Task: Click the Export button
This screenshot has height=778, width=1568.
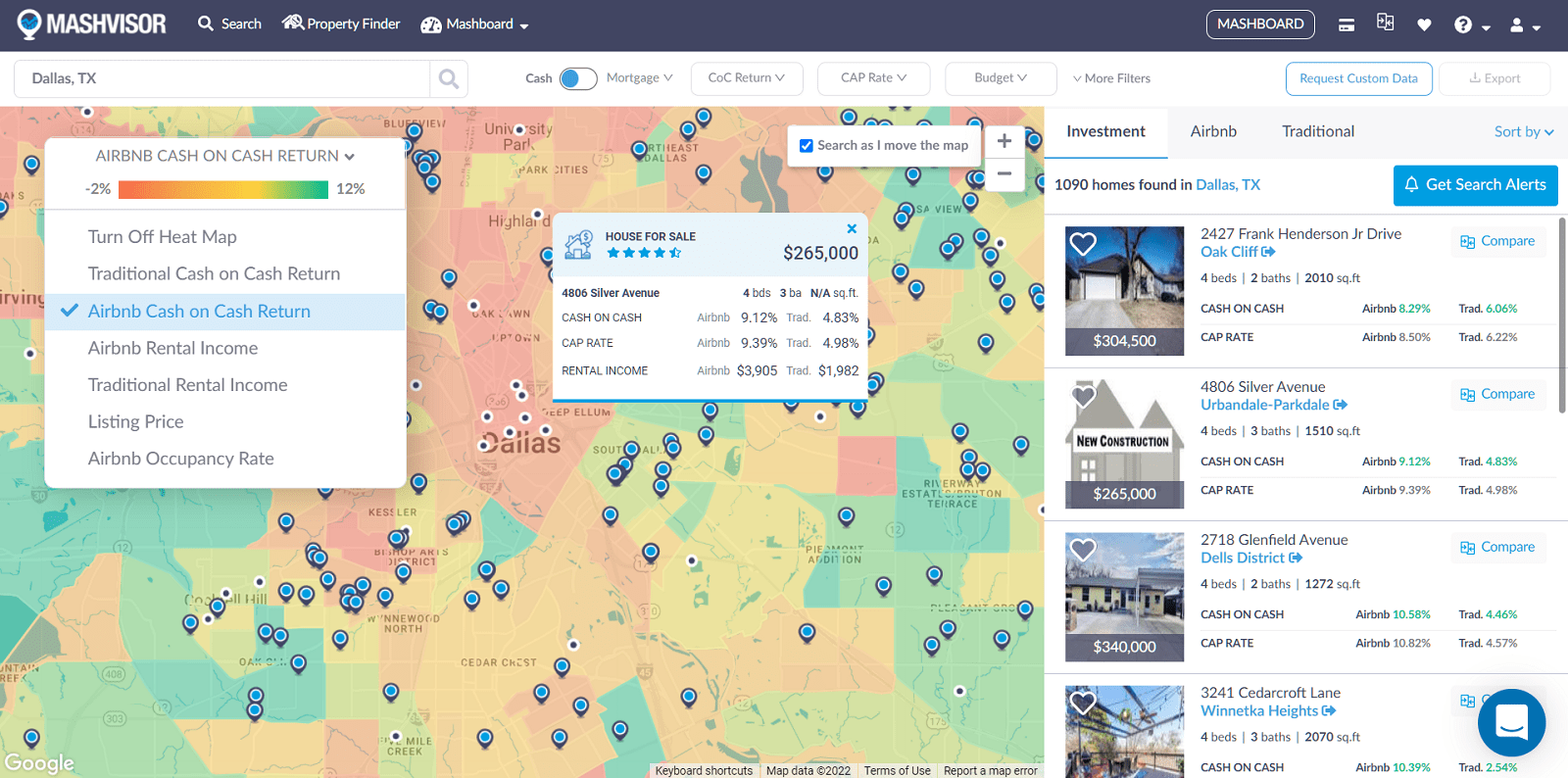Action: pyautogui.click(x=1494, y=78)
